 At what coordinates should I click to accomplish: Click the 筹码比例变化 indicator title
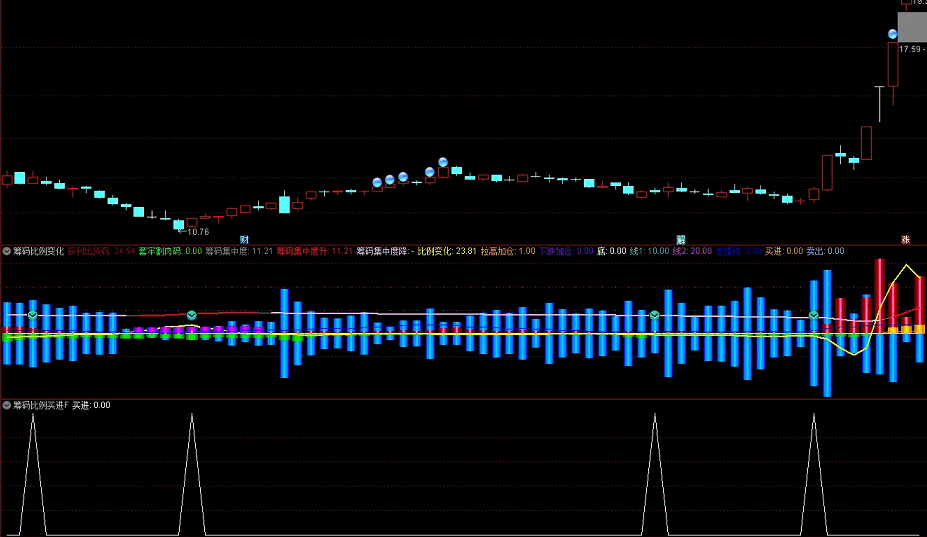(38, 251)
